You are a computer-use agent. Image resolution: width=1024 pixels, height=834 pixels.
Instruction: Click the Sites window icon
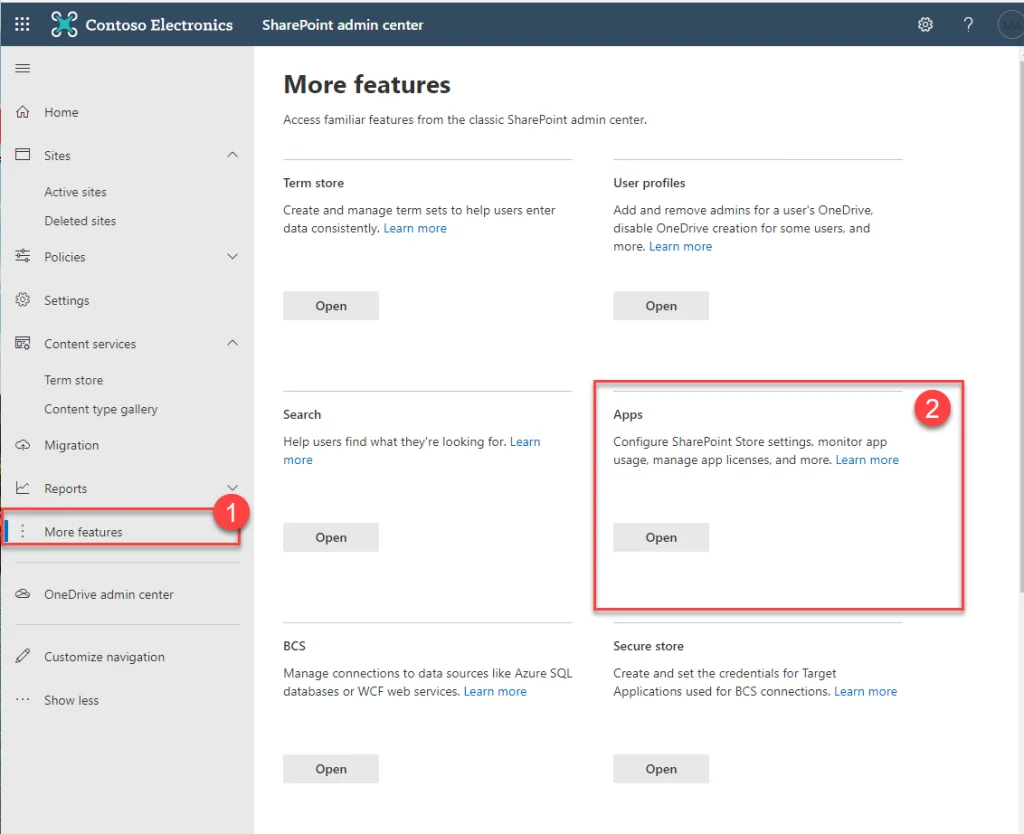tap(23, 155)
